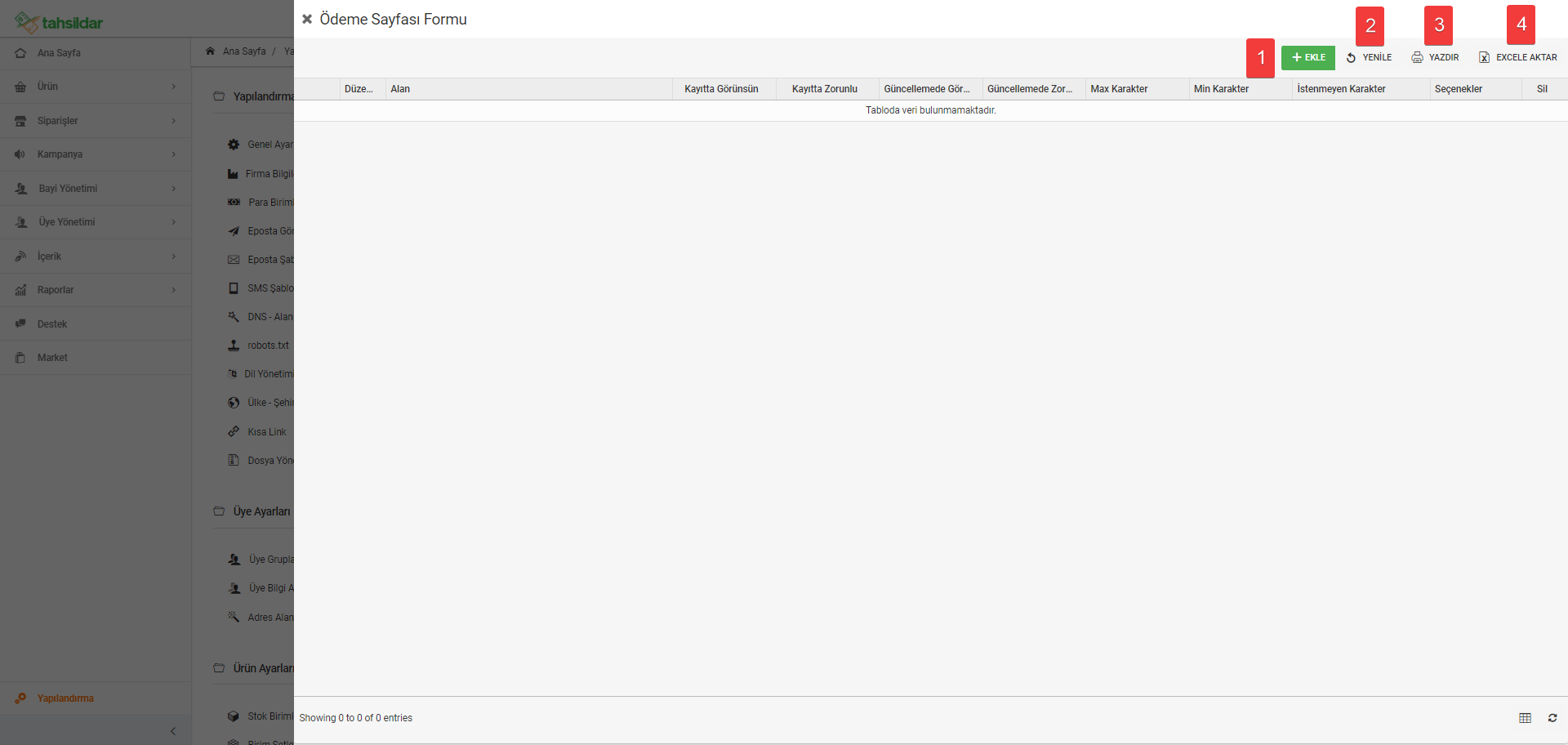The width and height of the screenshot is (1568, 745).
Task: Click the Para Birimi money icon
Action: coord(234,203)
